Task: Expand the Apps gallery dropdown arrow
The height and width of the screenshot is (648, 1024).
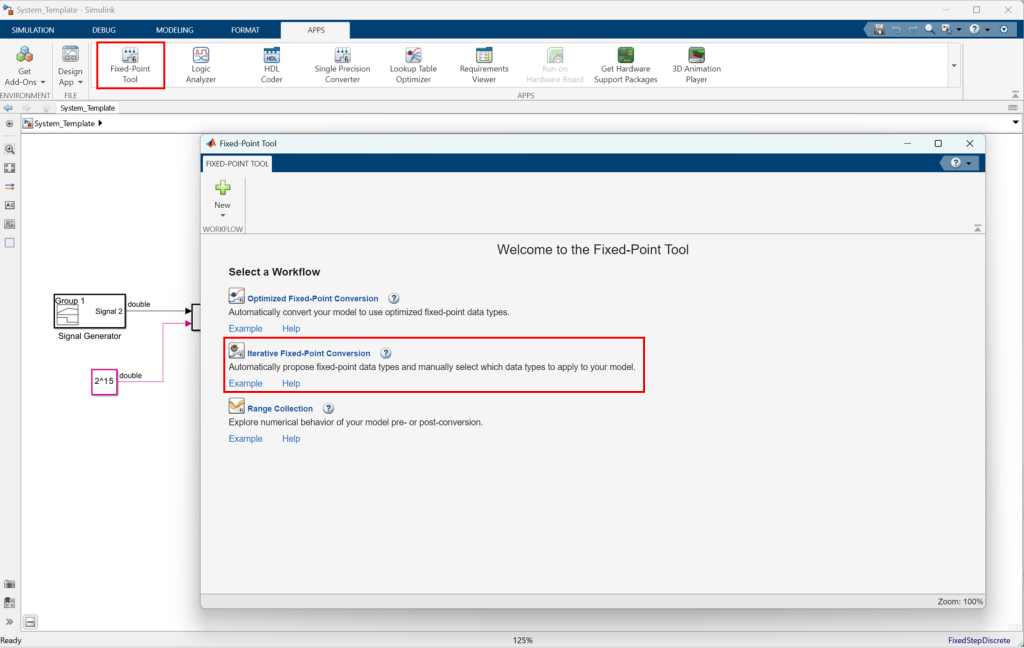Action: click(953, 65)
